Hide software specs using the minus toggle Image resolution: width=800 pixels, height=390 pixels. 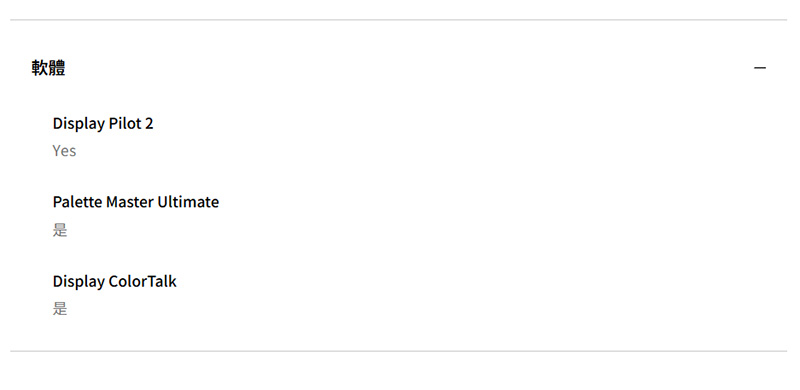(760, 68)
